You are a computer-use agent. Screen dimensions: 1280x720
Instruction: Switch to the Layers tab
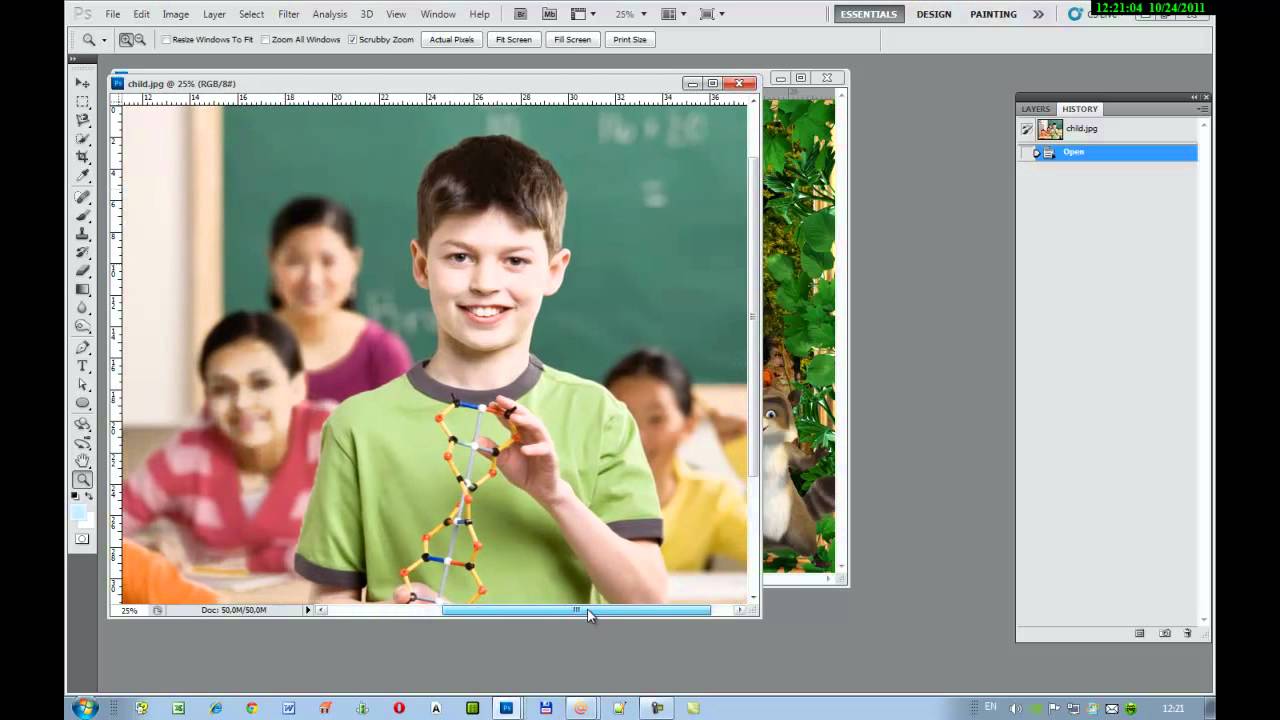pos(1036,109)
